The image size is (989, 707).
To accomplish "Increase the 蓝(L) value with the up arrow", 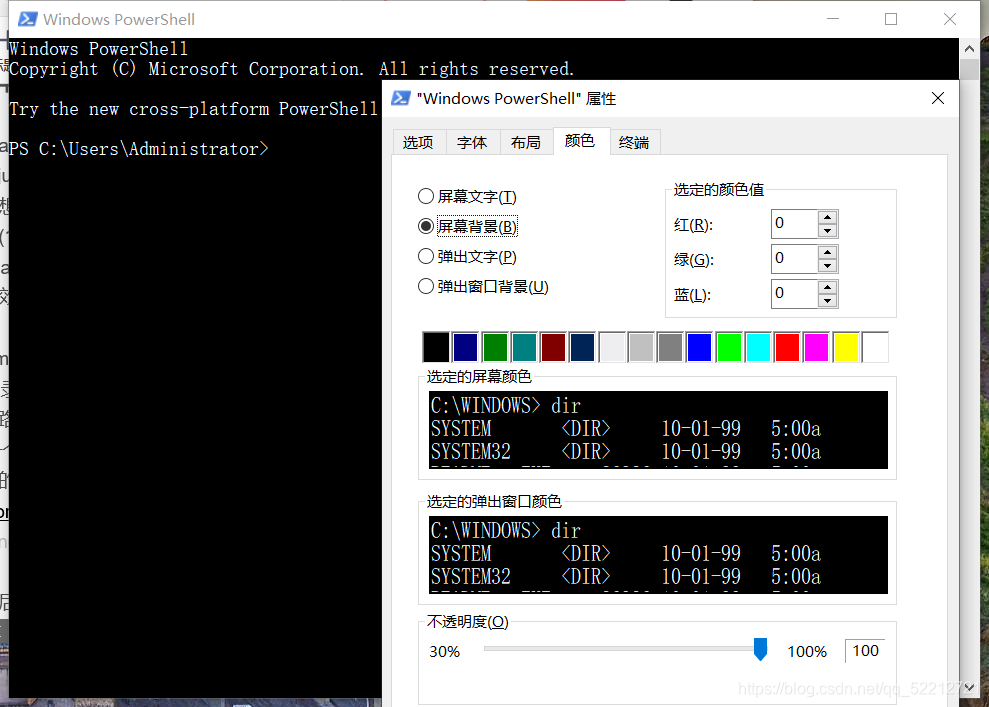I will pyautogui.click(x=827, y=288).
